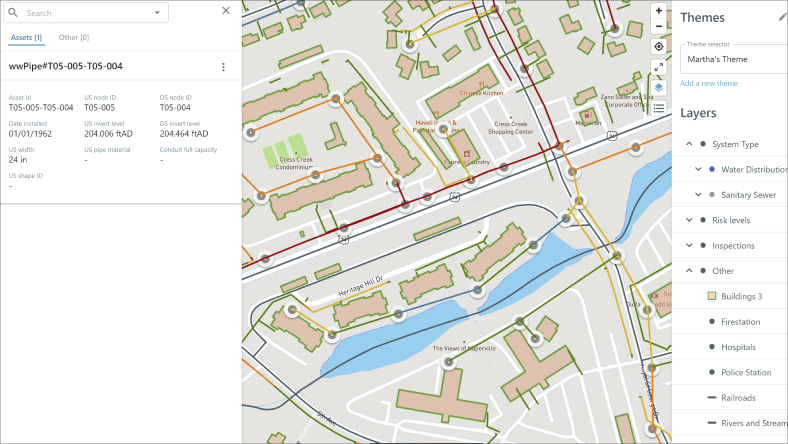Toggle System Type layer visibility dot
This screenshot has height=444, width=788.
tap(703, 144)
